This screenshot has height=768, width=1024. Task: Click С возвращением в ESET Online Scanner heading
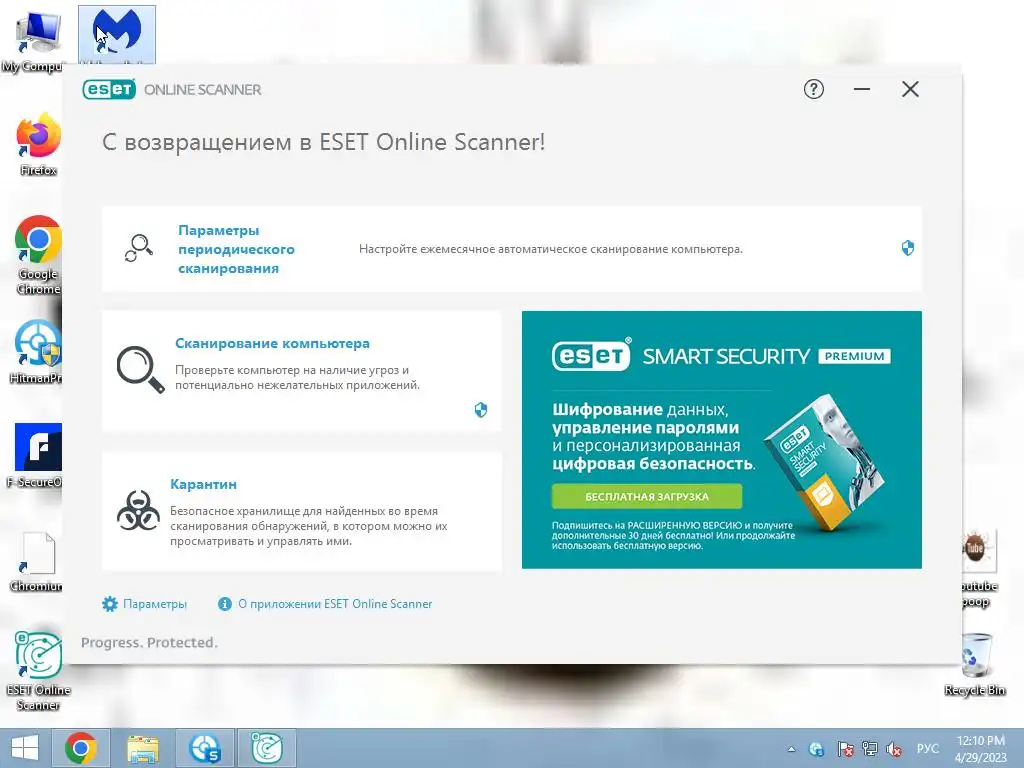click(x=323, y=142)
